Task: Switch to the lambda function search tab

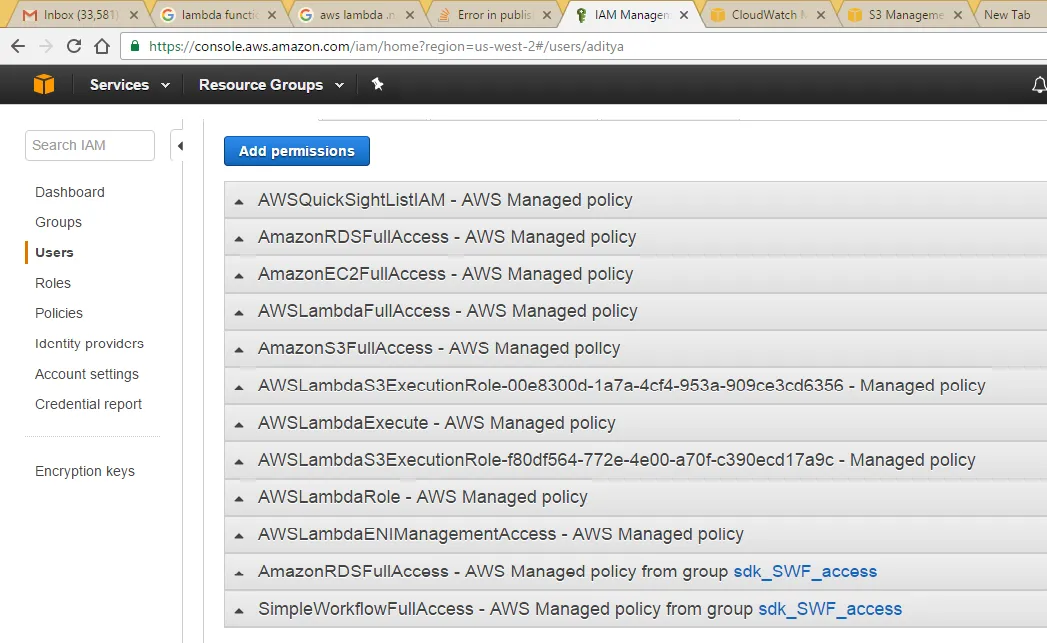Action: coord(219,15)
